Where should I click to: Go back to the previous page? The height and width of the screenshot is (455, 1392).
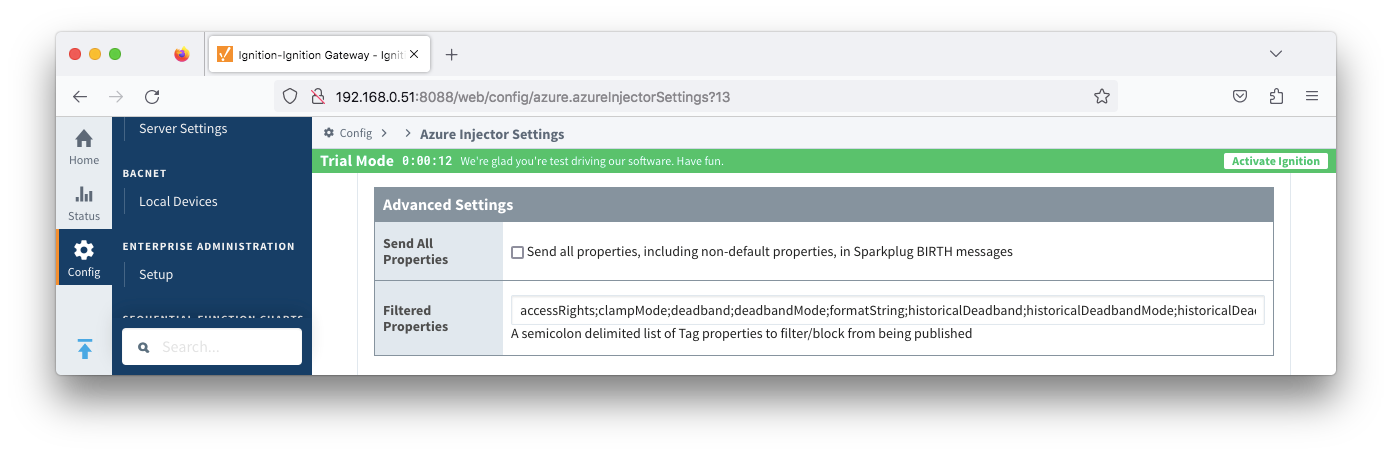[x=81, y=97]
